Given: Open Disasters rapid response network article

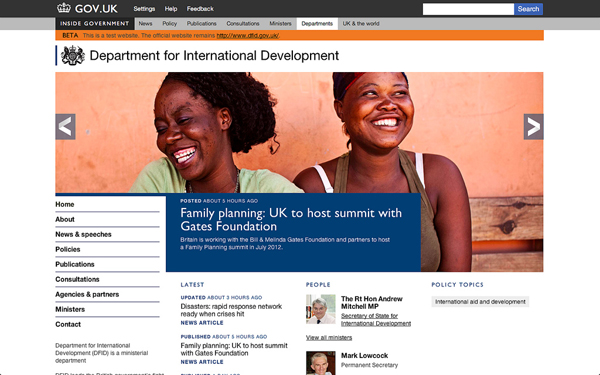Looking at the screenshot, I should tap(231, 310).
